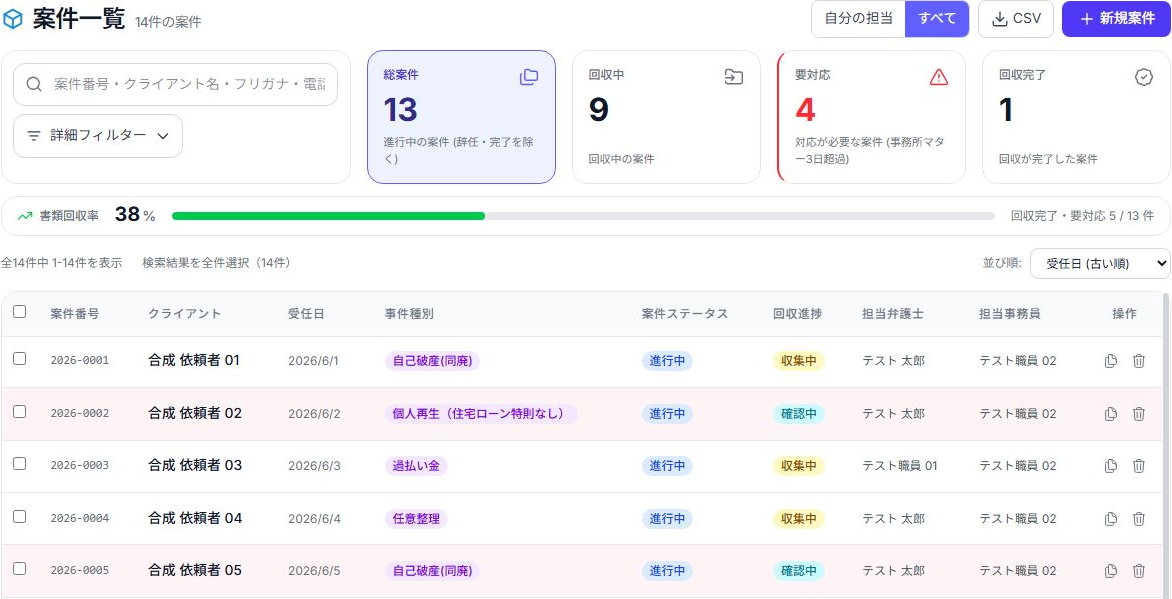Screen dimensions: 1172x599
Task: Click the warning triangle on the 要対応 card
Action: [939, 76]
